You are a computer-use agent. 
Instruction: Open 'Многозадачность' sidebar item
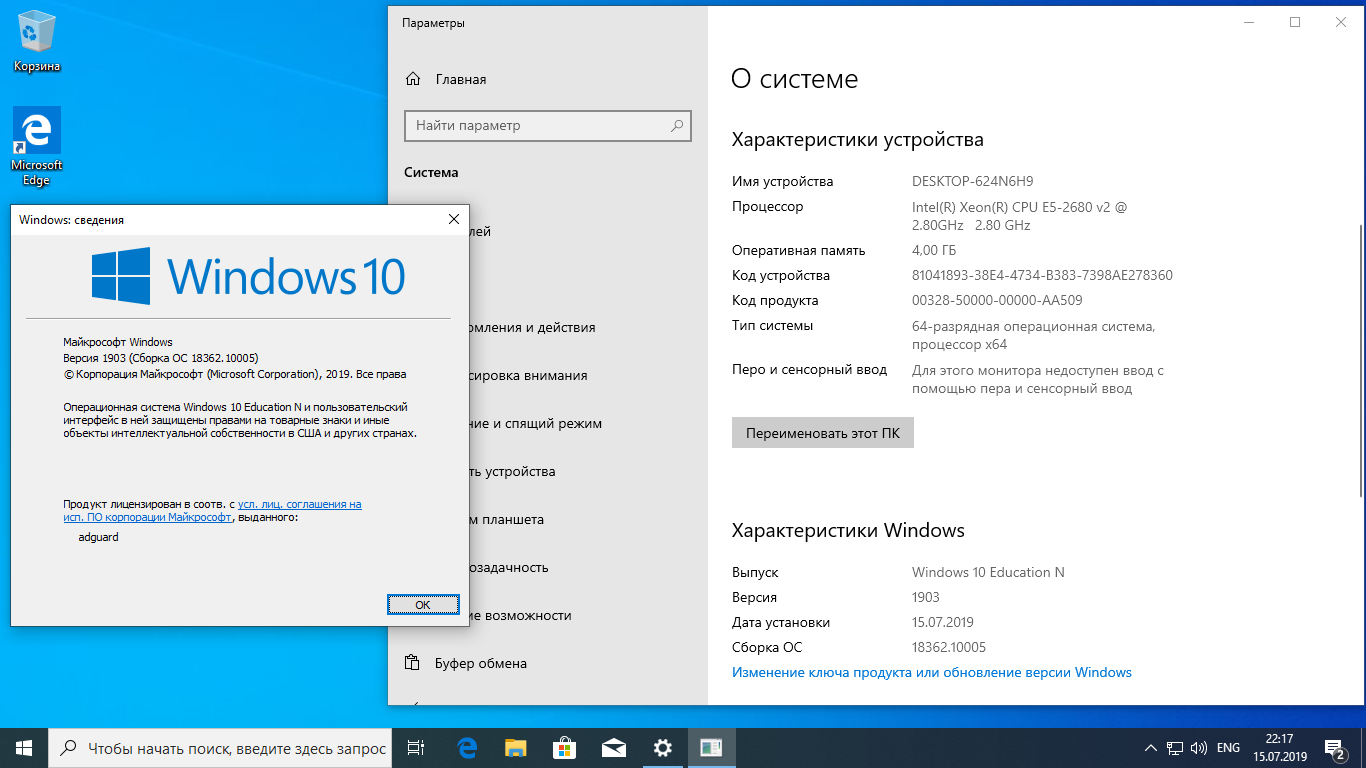[509, 567]
